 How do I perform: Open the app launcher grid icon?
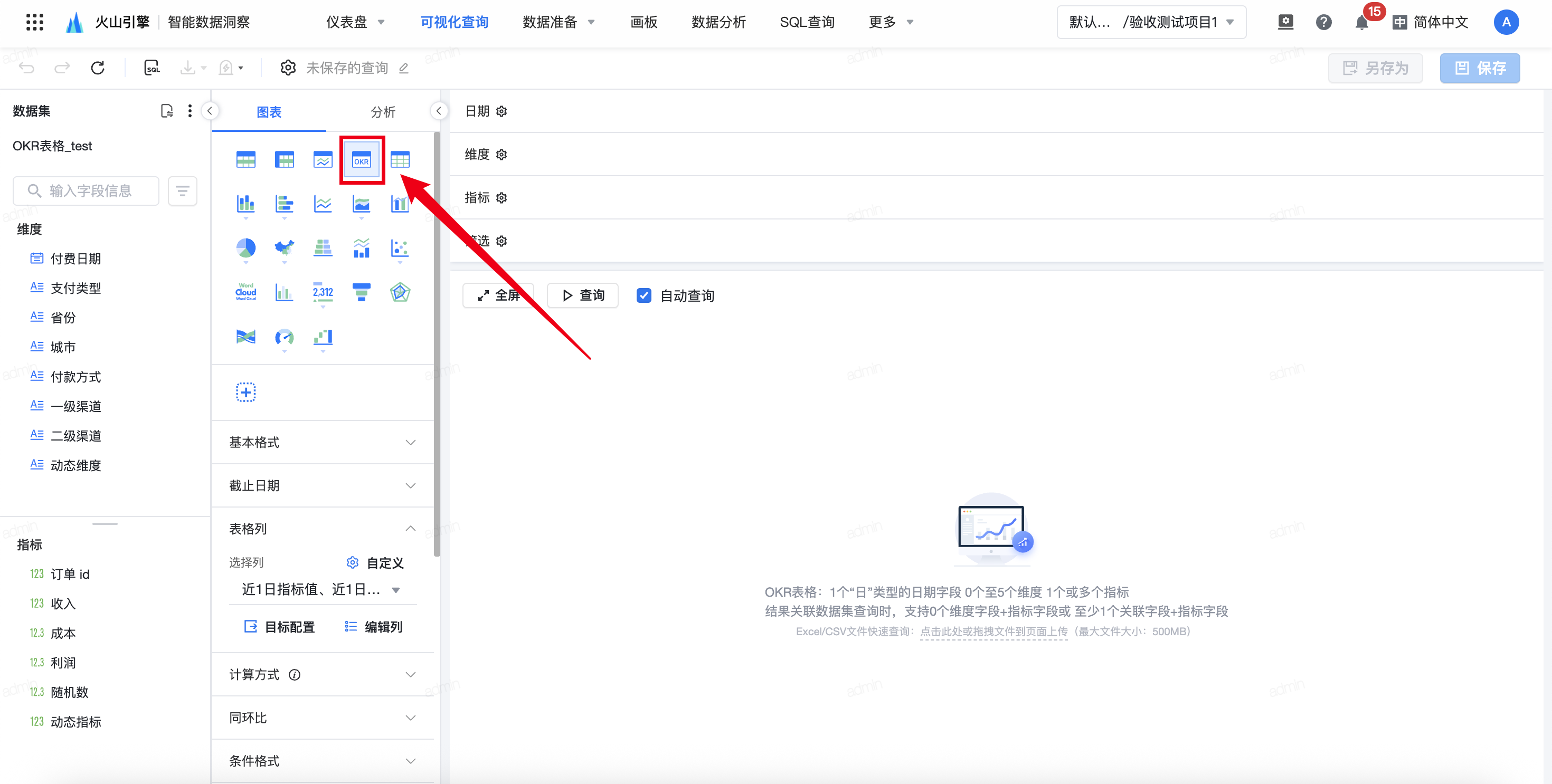tap(35, 22)
